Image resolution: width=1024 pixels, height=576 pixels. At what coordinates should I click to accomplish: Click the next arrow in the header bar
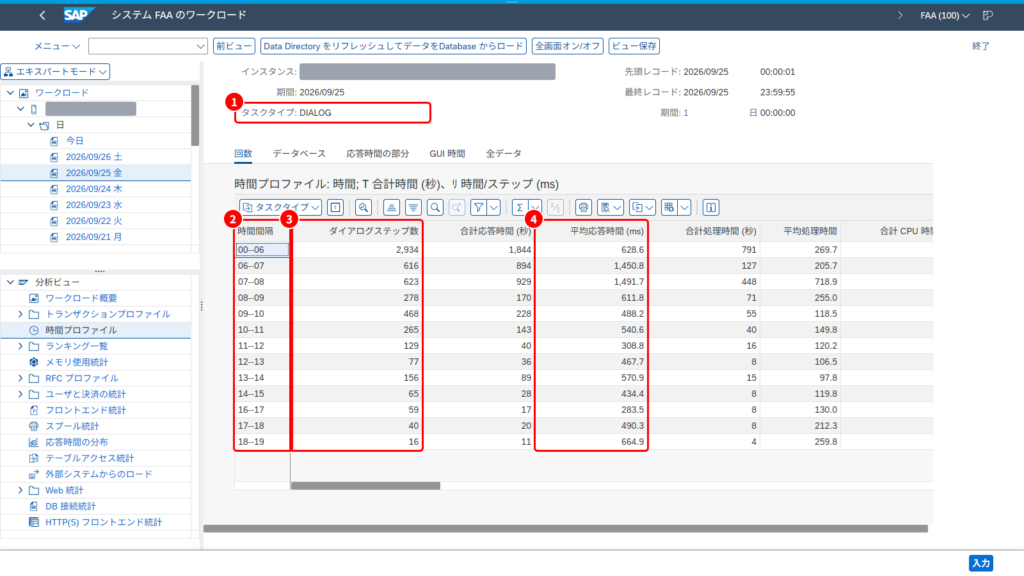(900, 15)
